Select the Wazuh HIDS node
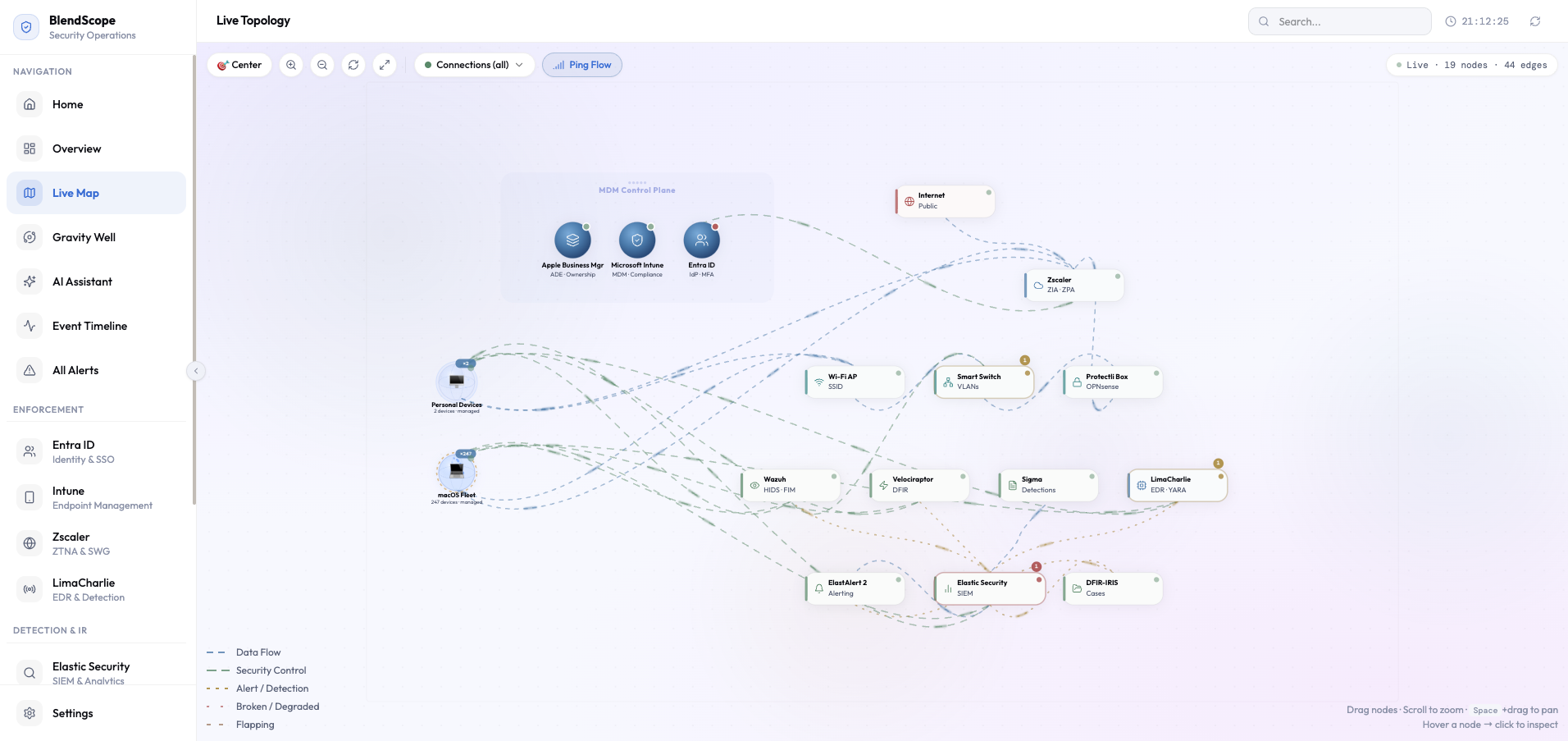 790,485
